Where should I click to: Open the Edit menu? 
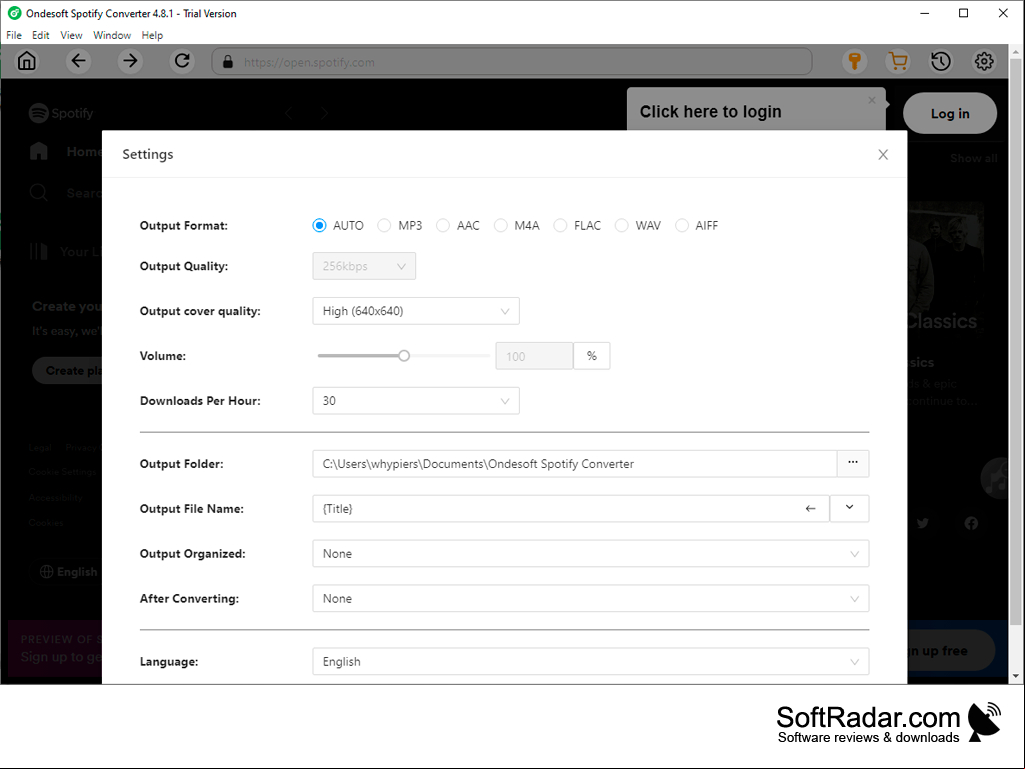(x=41, y=35)
